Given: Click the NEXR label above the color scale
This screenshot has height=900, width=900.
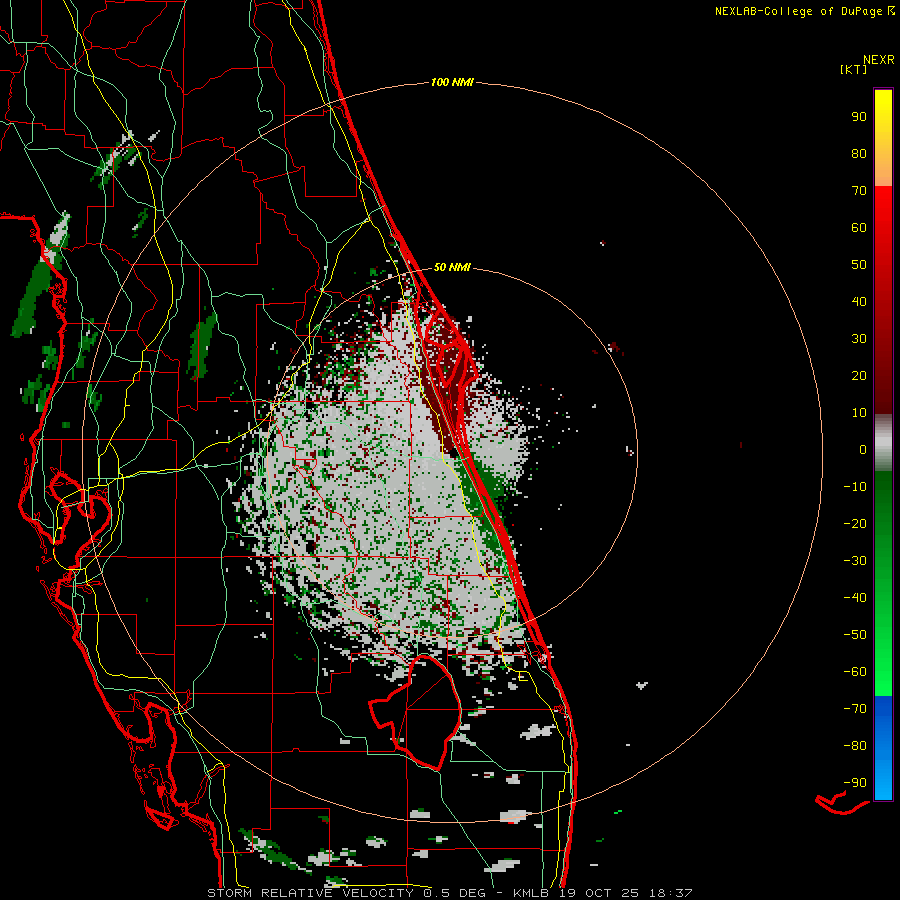Looking at the screenshot, I should pos(879,60).
